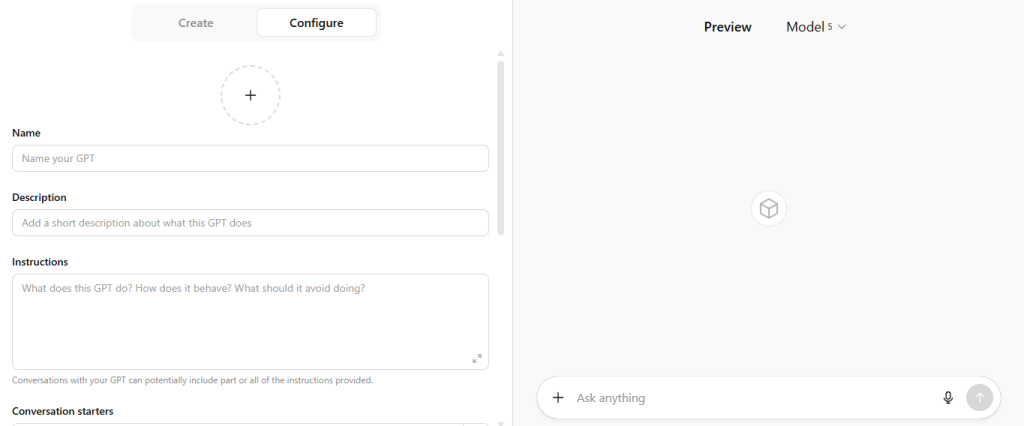The image size is (1024, 426).
Task: Click the Conversation starters label
Action: [63, 411]
